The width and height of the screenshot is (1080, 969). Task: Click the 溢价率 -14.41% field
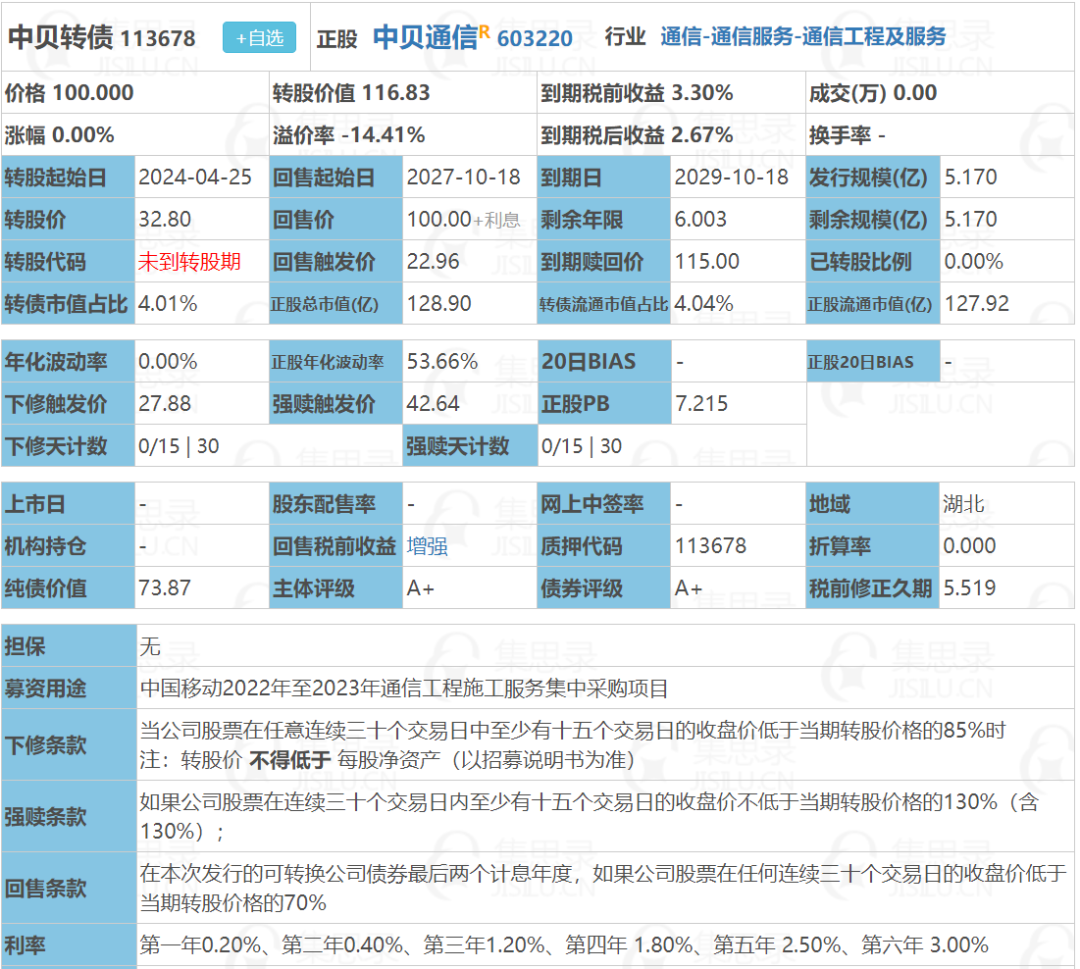point(349,135)
